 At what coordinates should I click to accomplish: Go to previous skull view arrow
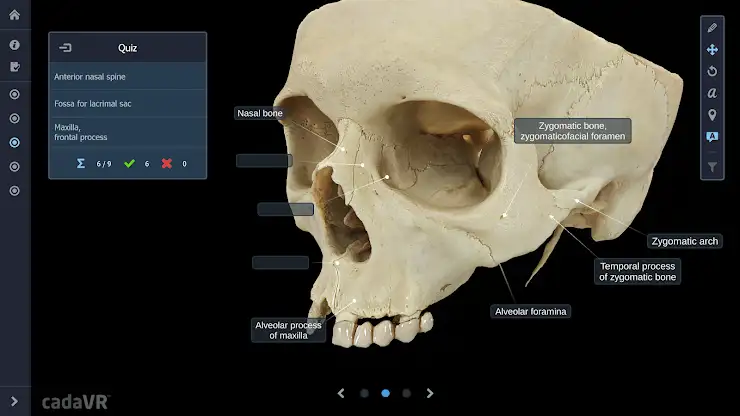(341, 393)
